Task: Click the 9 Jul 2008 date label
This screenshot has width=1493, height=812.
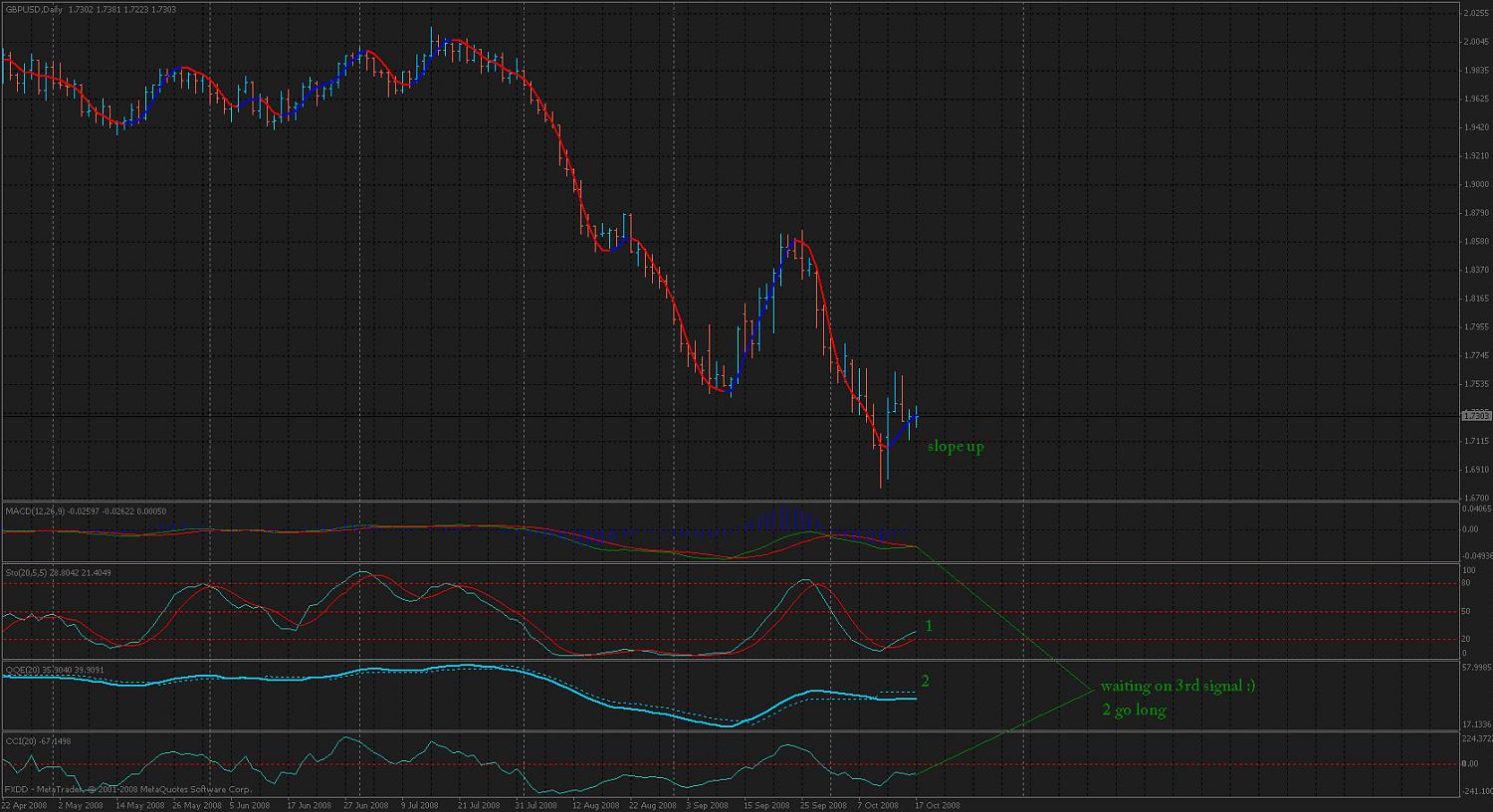Action: pyautogui.click(x=422, y=805)
